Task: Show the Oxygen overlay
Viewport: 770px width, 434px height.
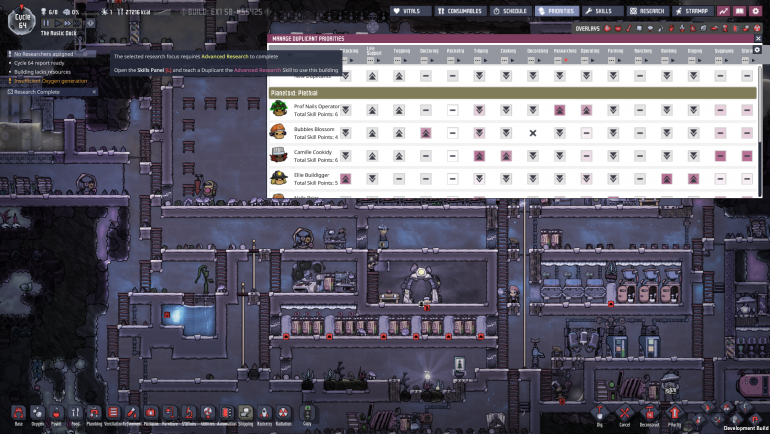Action: (607, 28)
